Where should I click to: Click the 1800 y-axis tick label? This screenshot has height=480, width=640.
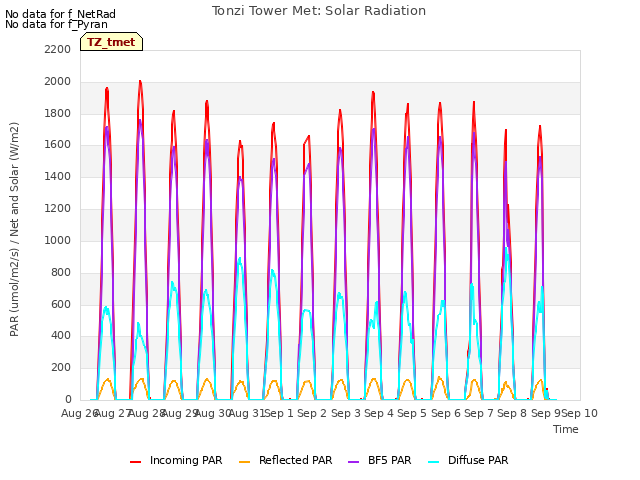tap(58, 113)
